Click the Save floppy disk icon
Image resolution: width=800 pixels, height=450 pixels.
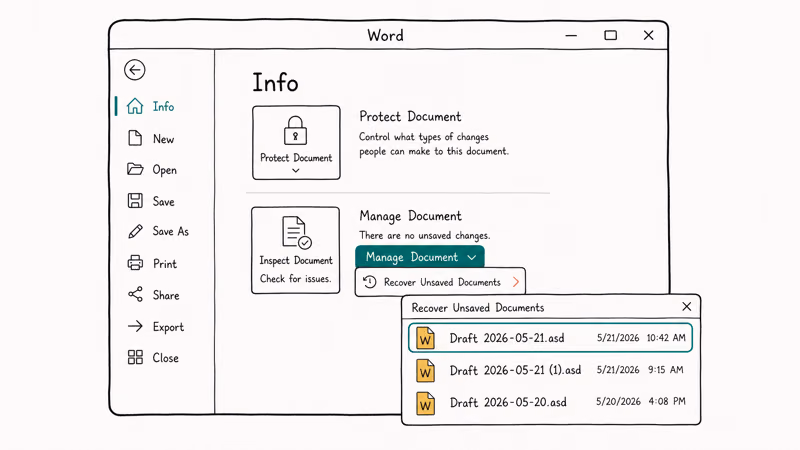click(135, 201)
